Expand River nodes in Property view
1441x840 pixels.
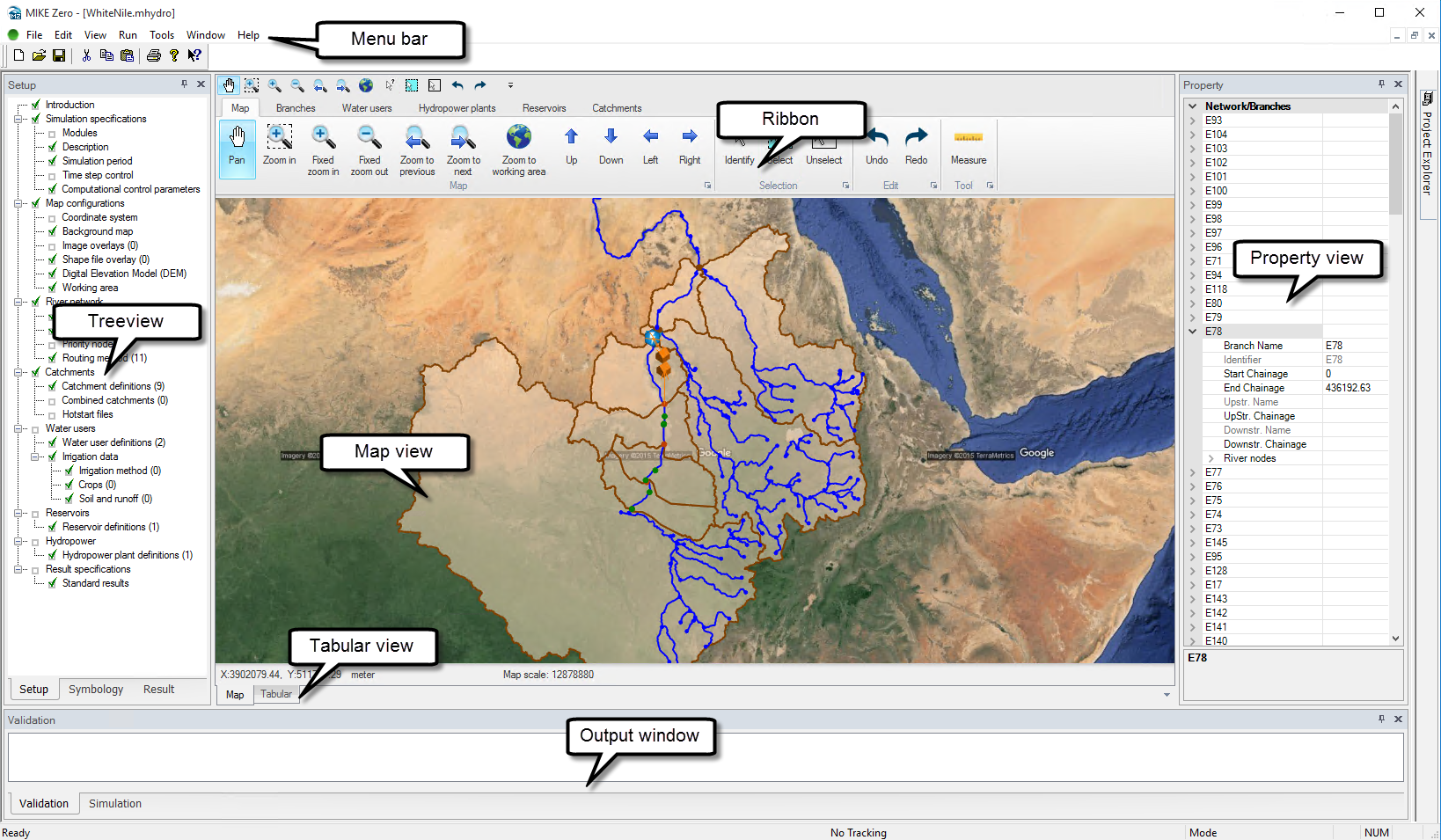1211,458
